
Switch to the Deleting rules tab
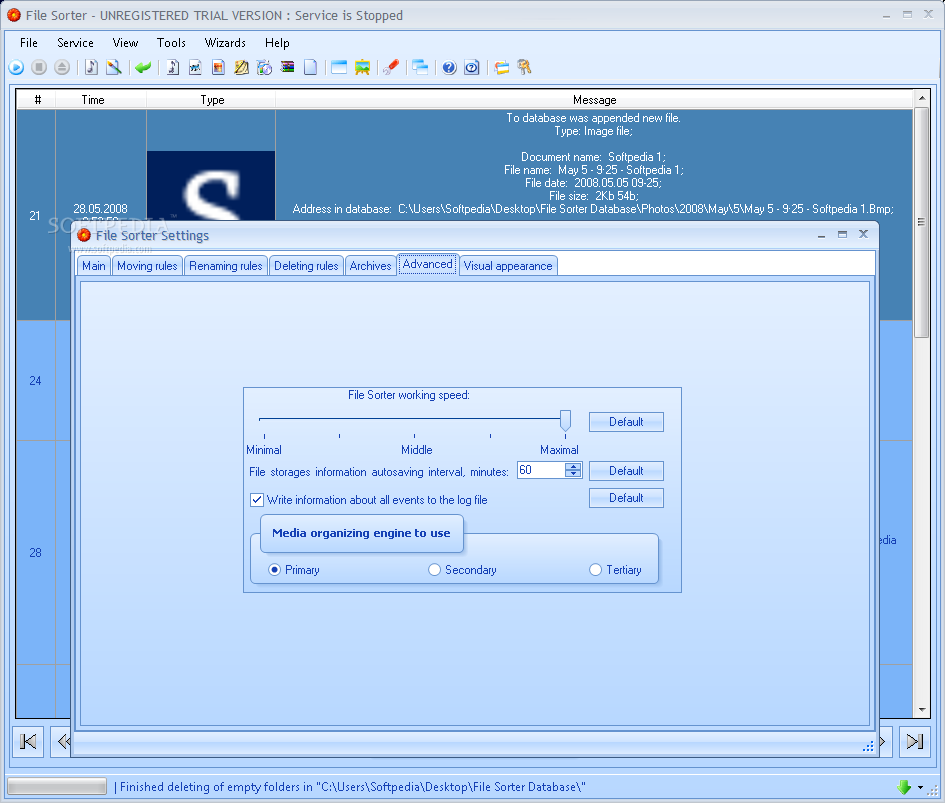click(x=306, y=266)
